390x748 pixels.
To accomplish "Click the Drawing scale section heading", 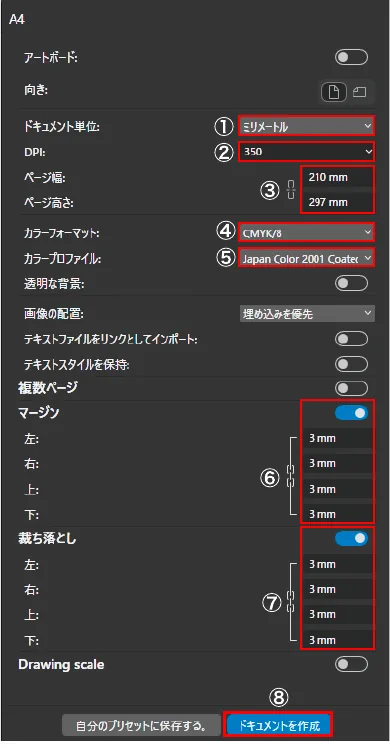I will (x=61, y=665).
